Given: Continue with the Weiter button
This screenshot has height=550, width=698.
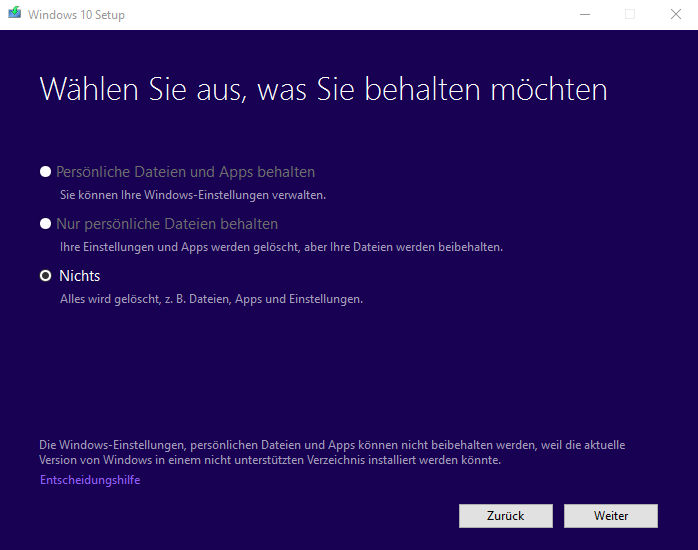Looking at the screenshot, I should coord(611,516).
